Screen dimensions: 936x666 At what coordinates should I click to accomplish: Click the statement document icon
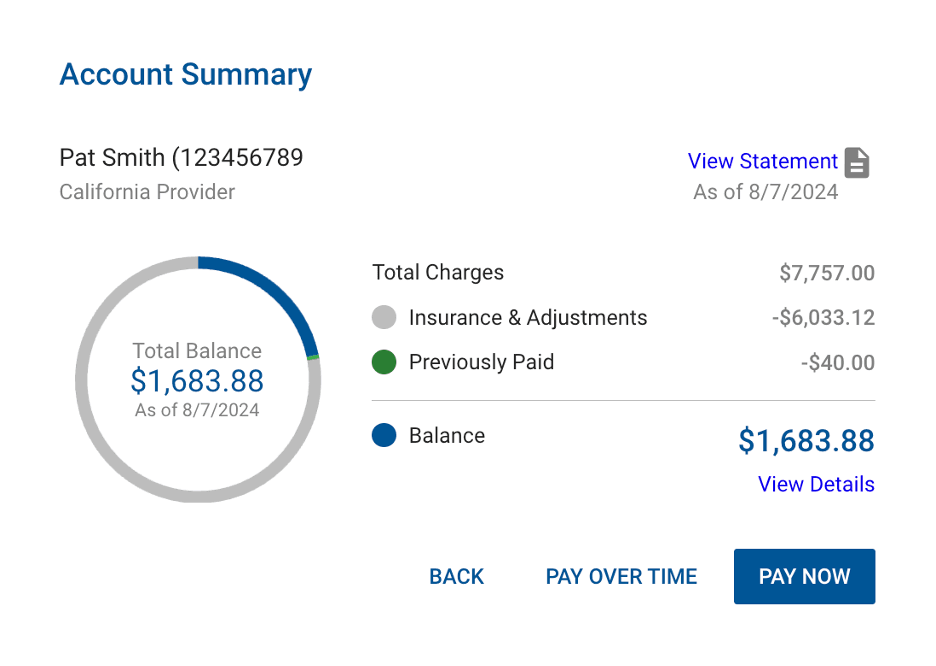[857, 162]
